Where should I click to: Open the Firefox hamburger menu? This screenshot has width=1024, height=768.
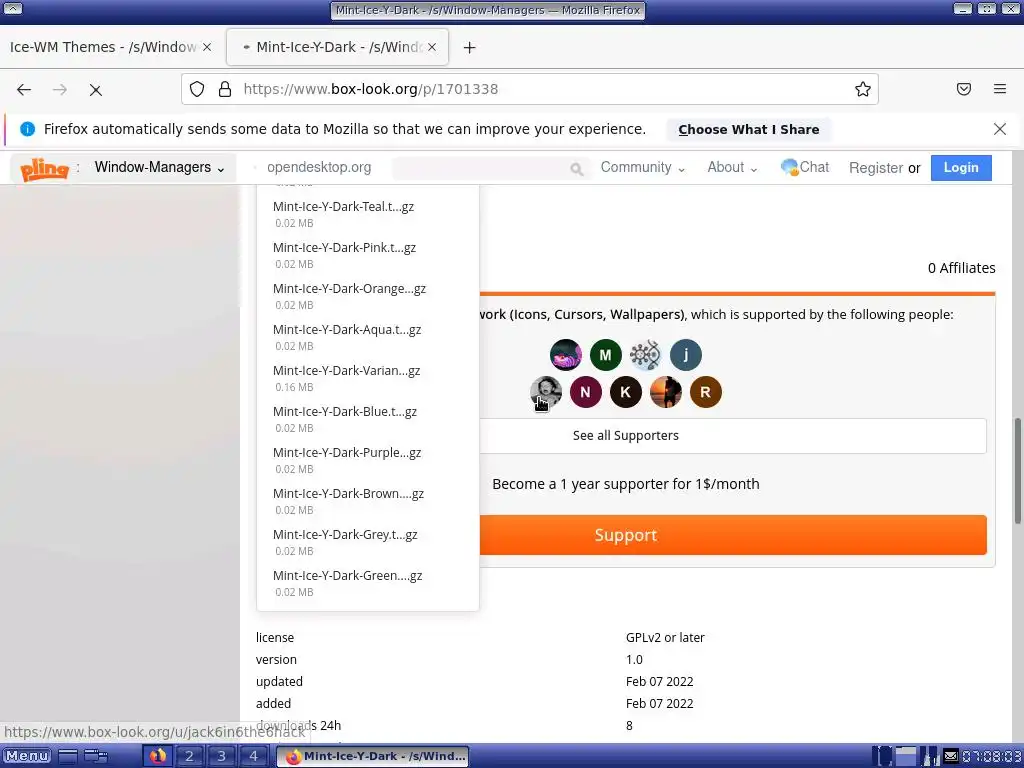point(1000,89)
